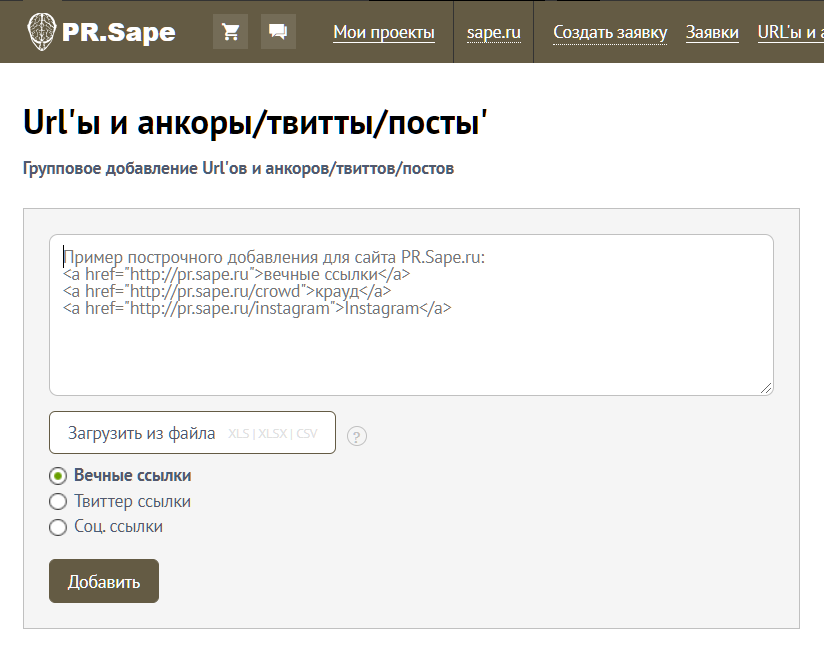Open the Мои проекты menu link

click(x=384, y=33)
